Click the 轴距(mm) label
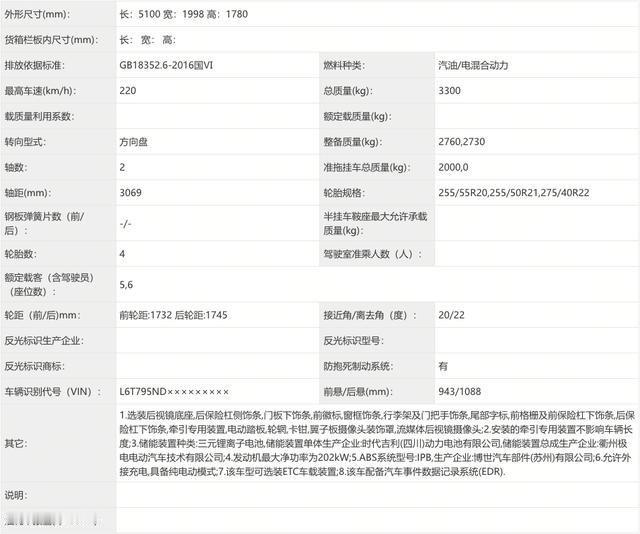 tap(27, 193)
